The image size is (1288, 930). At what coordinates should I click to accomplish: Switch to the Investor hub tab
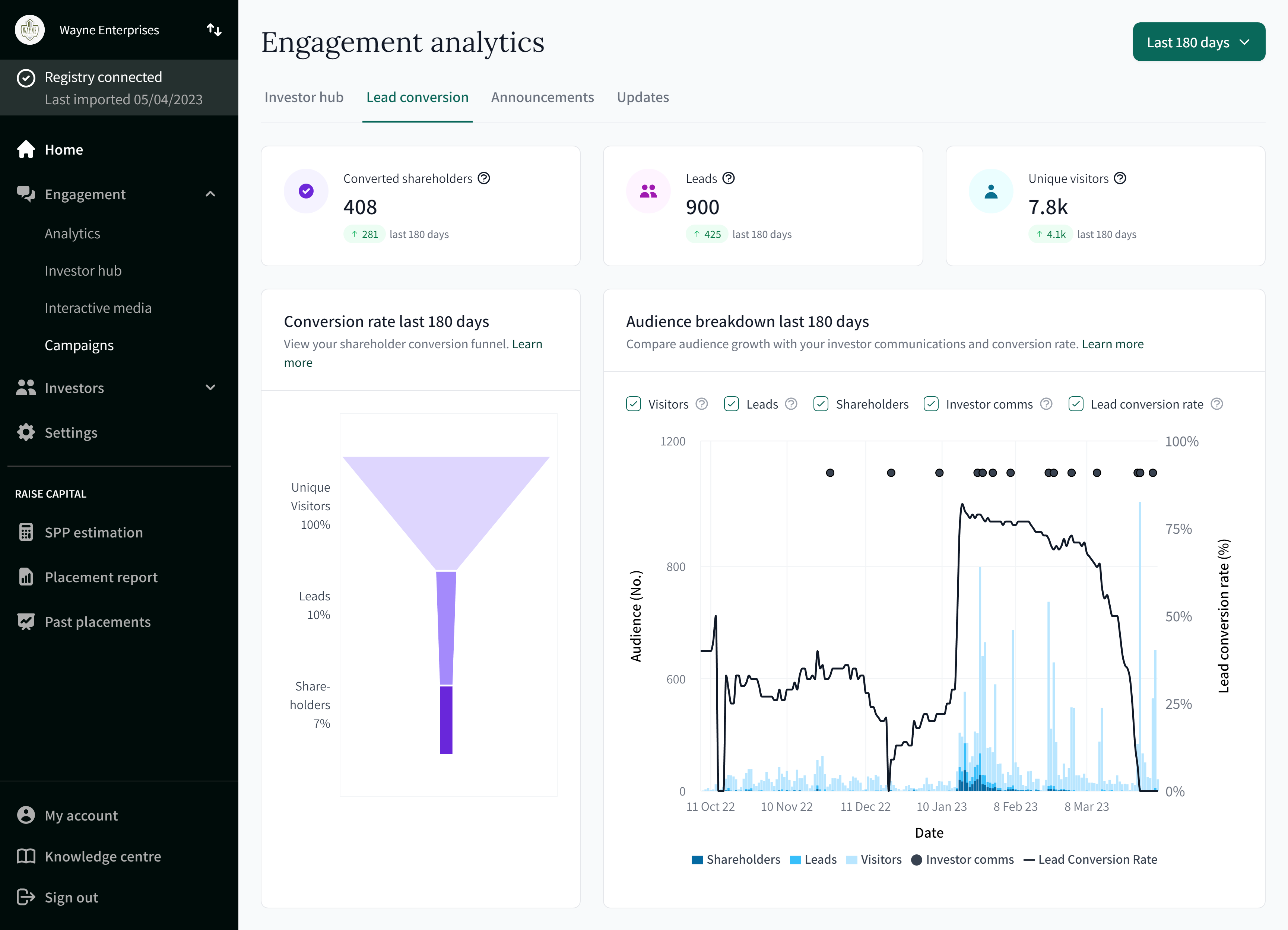304,97
